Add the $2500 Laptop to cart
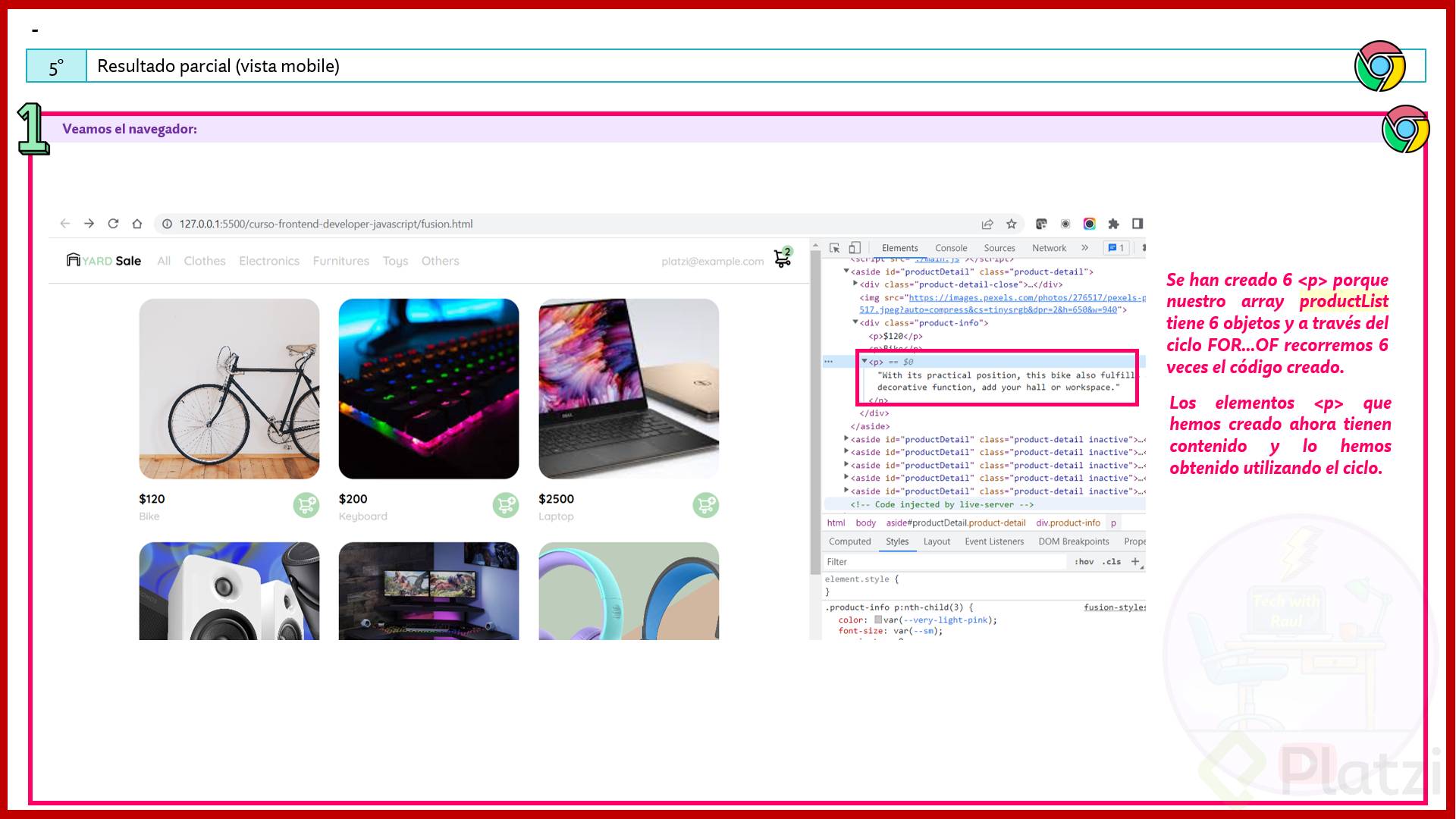 point(706,505)
